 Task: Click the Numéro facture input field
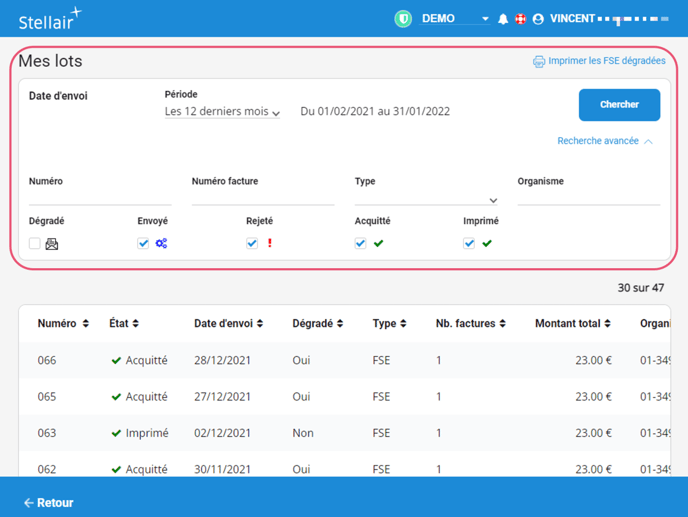point(262,198)
